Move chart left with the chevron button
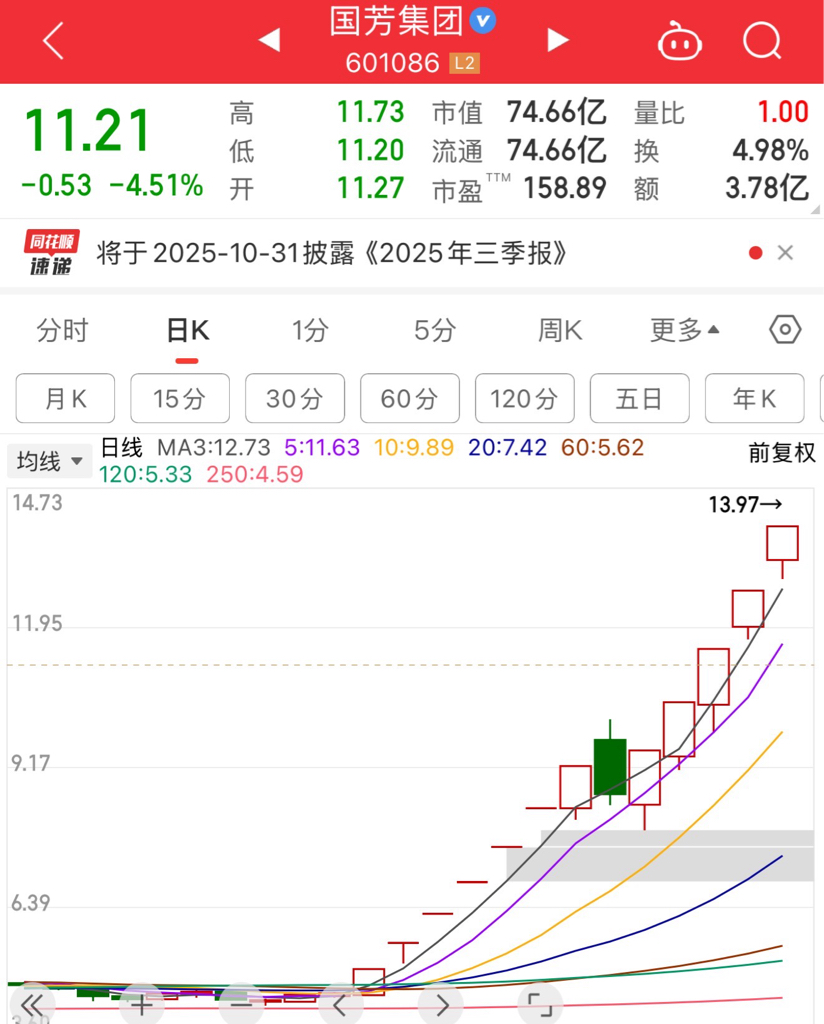824x1024 pixels. (x=340, y=1005)
